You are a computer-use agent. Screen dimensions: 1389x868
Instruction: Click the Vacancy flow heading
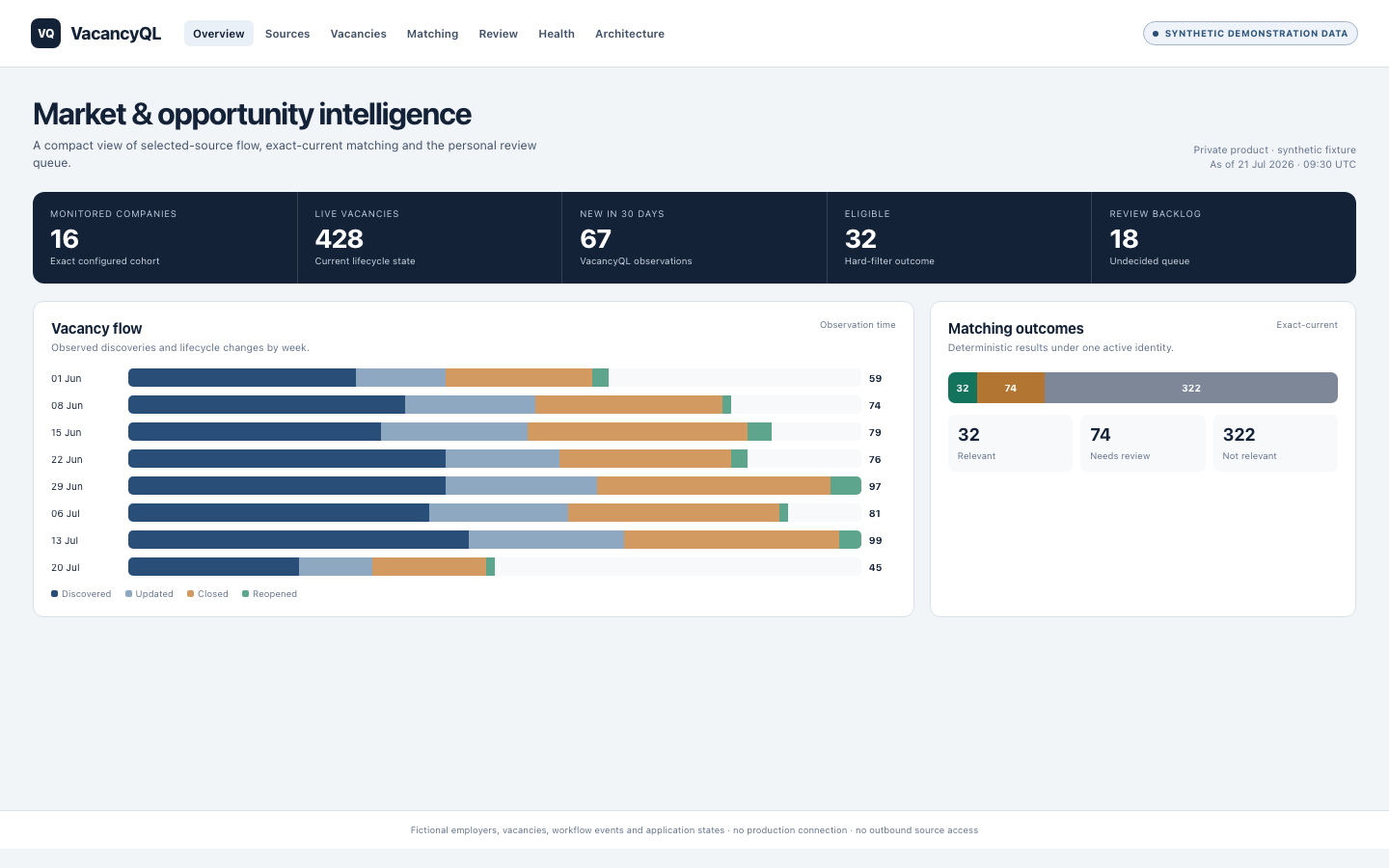pos(96,329)
